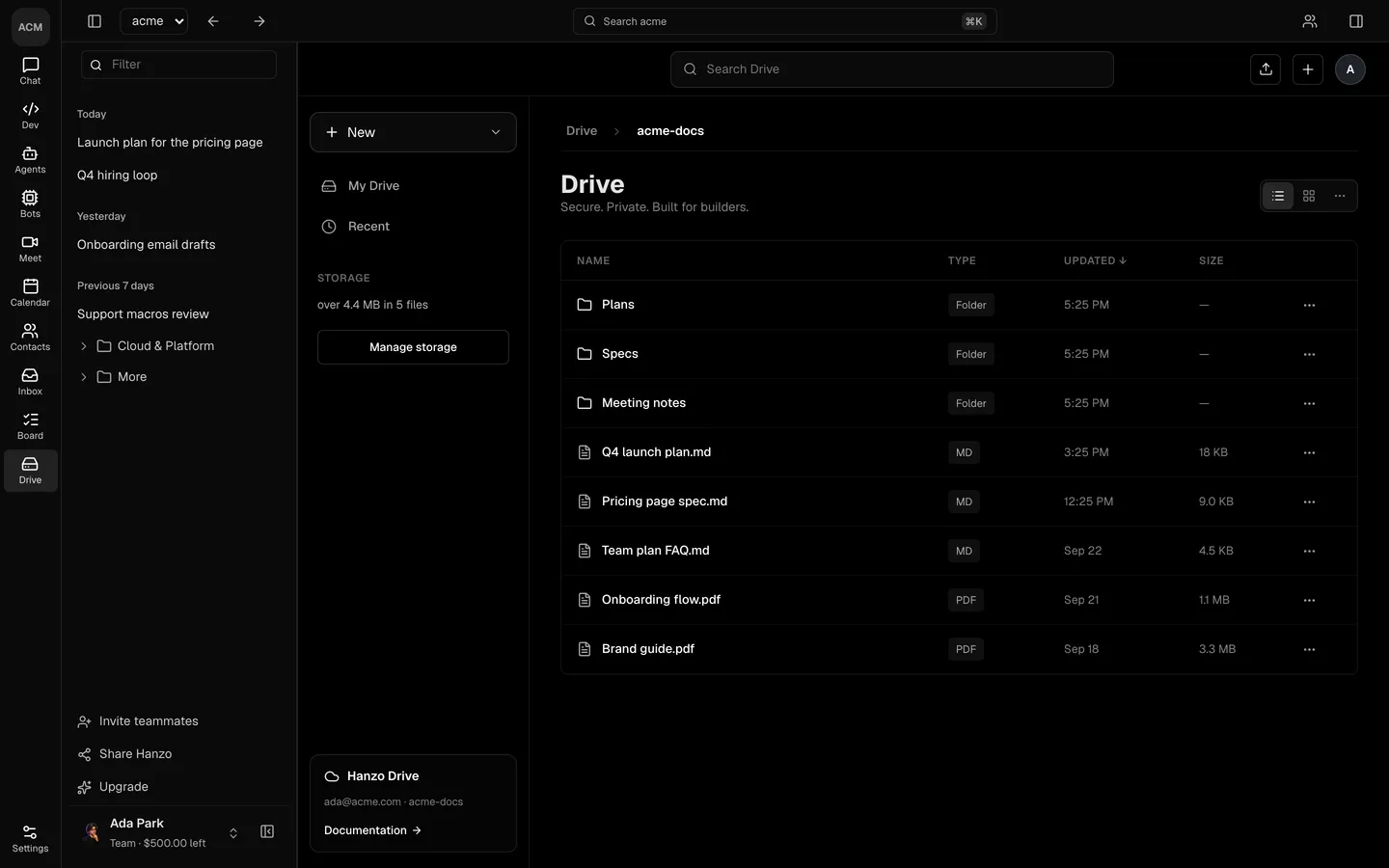Go to Drive in the breadcrumb
This screenshot has width=1389, height=868.
point(582,131)
